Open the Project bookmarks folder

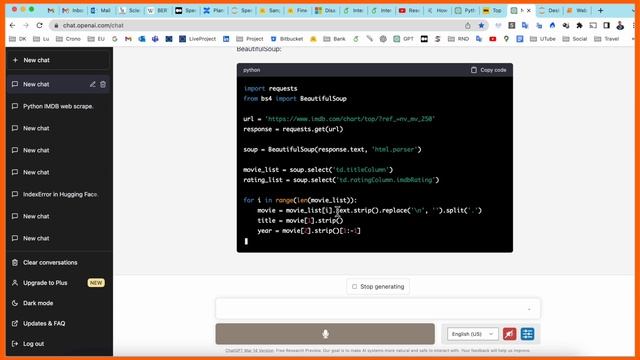click(249, 39)
